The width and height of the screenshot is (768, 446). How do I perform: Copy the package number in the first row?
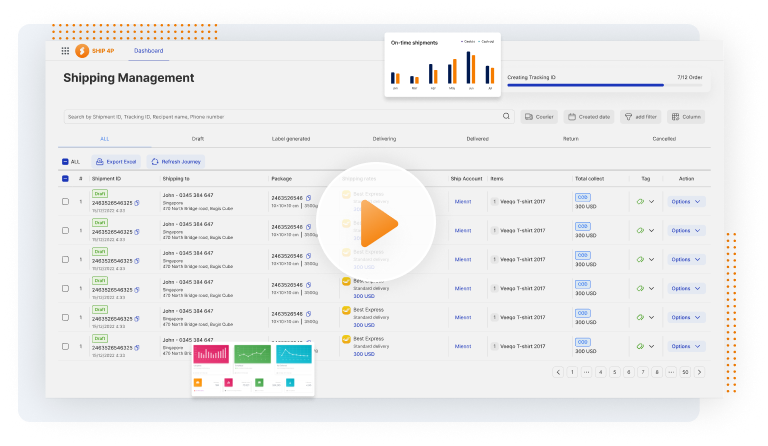tap(309, 198)
